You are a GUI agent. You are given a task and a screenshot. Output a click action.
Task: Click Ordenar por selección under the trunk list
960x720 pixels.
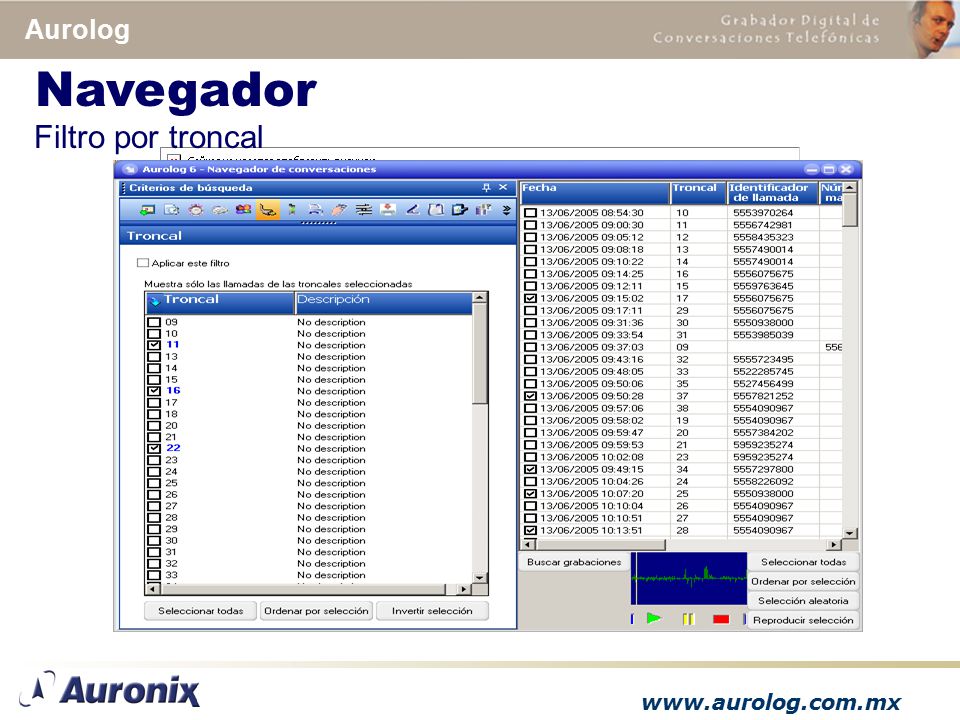316,610
